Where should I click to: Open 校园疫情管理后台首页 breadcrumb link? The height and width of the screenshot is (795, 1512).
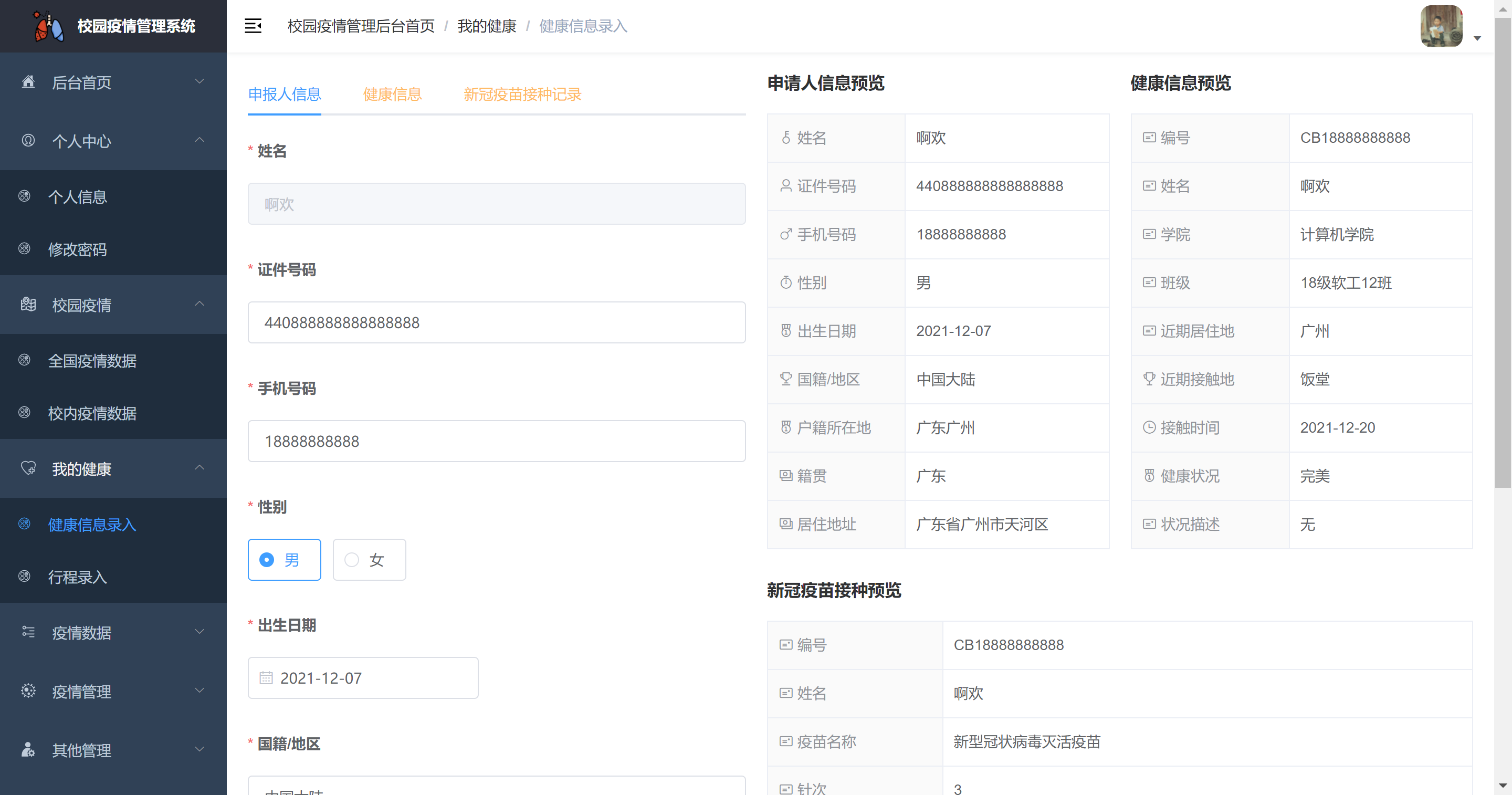coord(360,26)
